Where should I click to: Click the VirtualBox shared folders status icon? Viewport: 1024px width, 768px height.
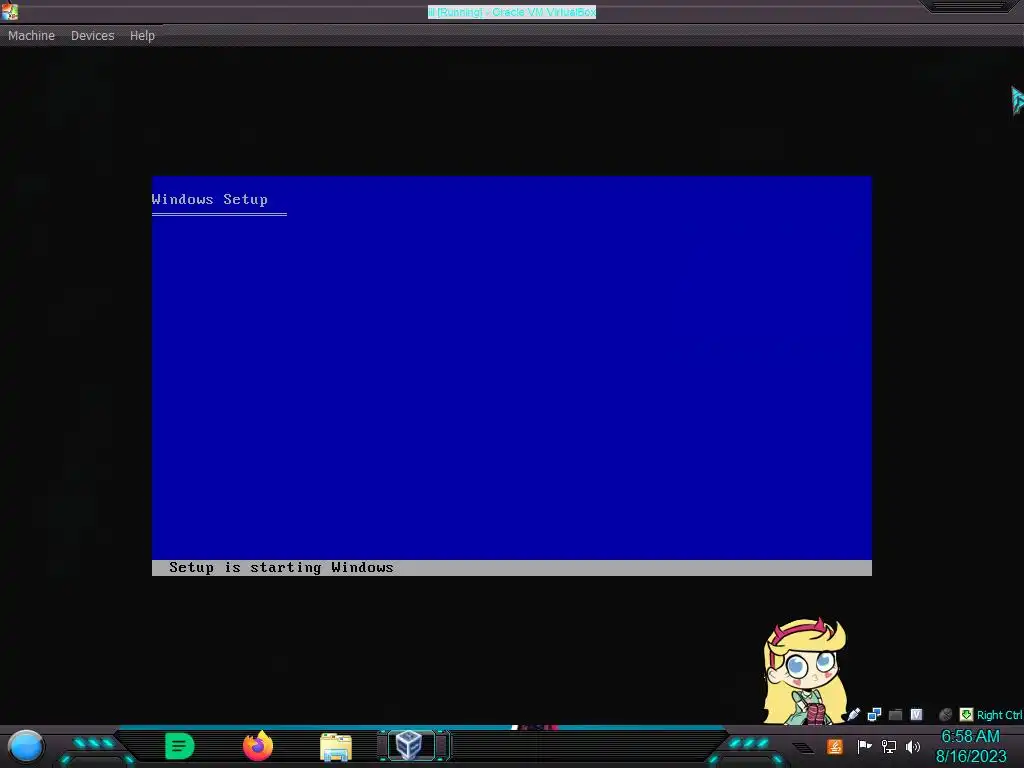click(895, 714)
